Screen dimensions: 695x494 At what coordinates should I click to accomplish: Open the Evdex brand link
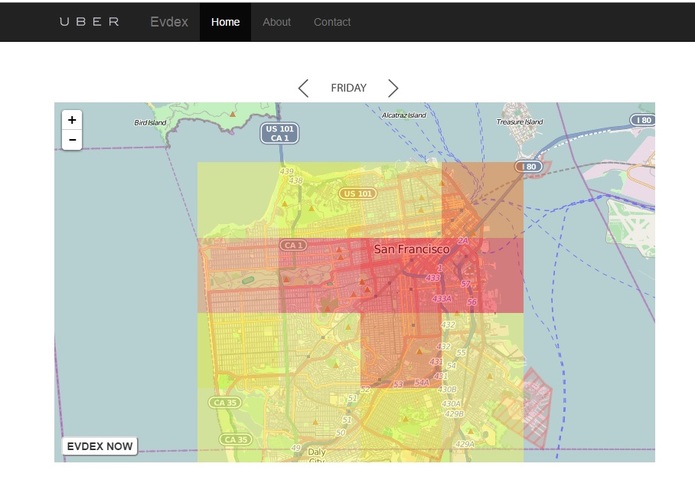point(169,22)
